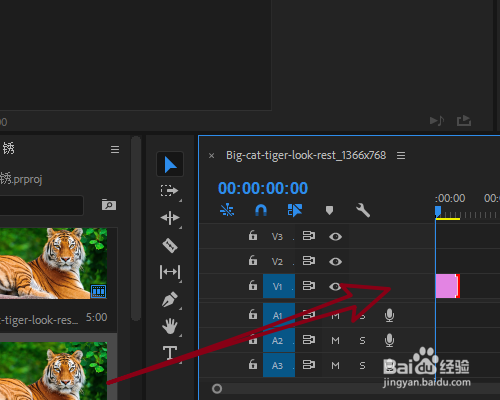Toggle V2 sync lock icon
The width and height of the screenshot is (500, 400).
coord(309,261)
